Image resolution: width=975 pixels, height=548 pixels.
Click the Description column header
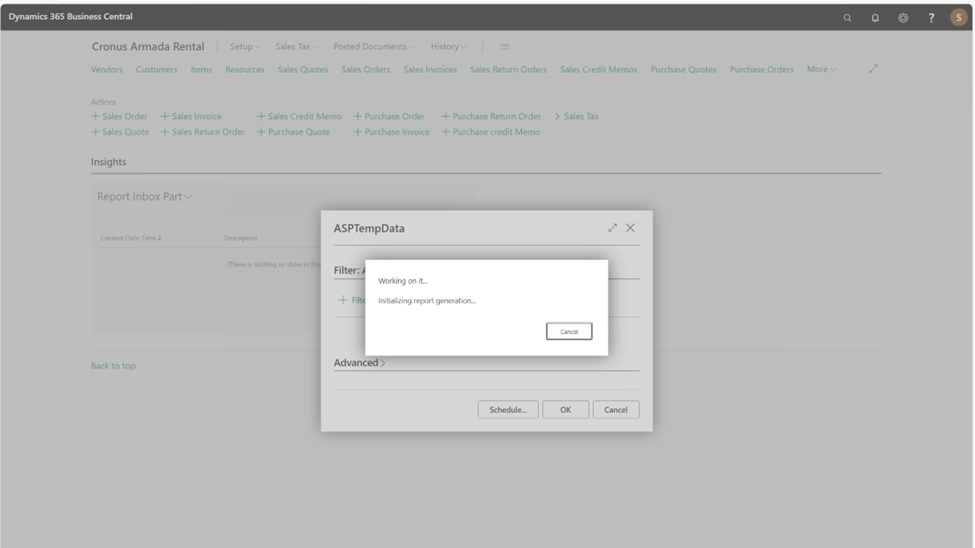pos(241,238)
